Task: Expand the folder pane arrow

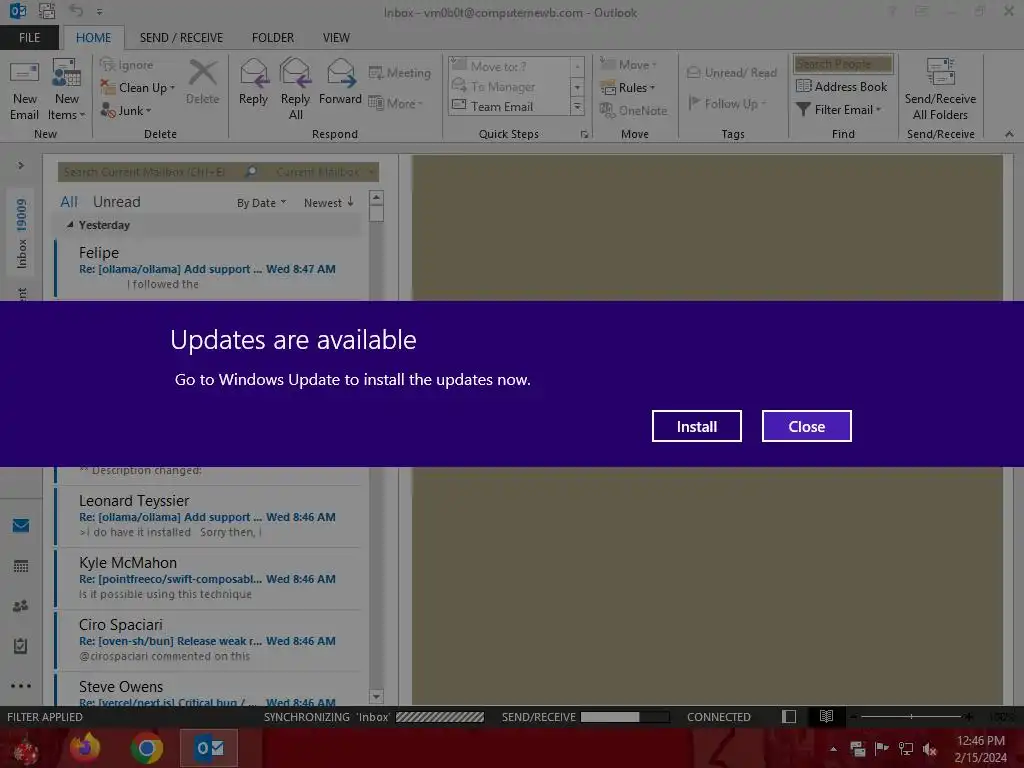Action: (x=21, y=165)
